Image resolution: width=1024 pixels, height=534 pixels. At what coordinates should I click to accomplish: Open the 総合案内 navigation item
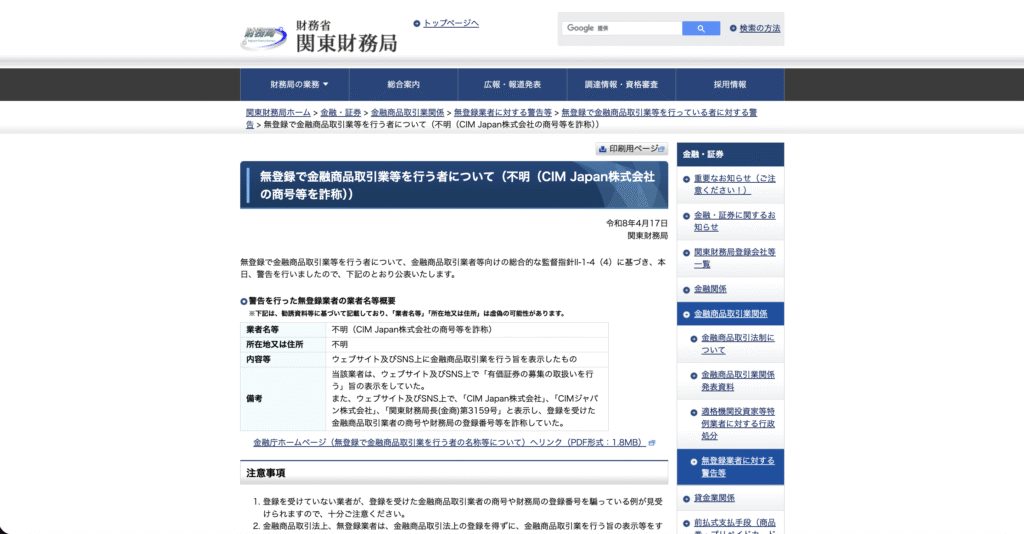tap(404, 84)
